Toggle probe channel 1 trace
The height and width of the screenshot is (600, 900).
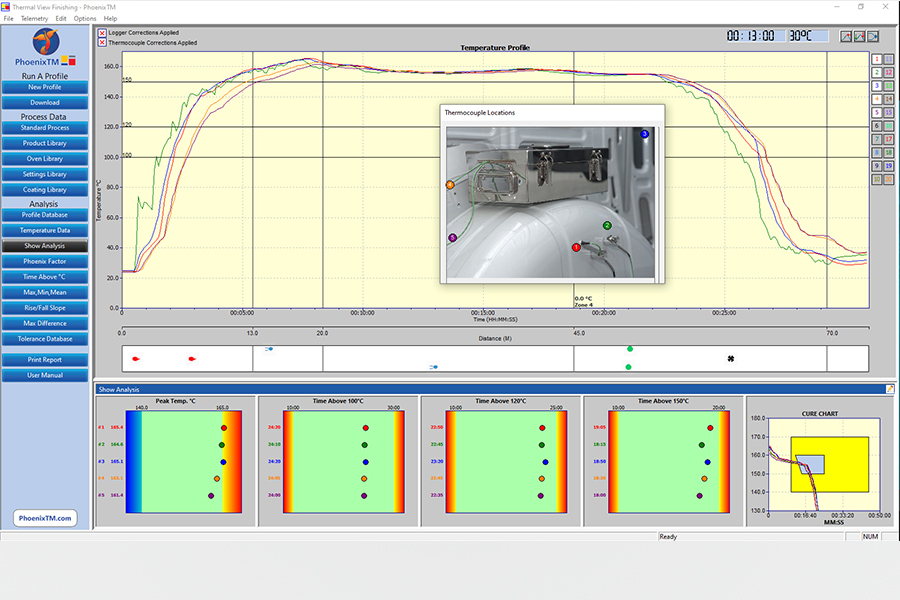pos(876,59)
